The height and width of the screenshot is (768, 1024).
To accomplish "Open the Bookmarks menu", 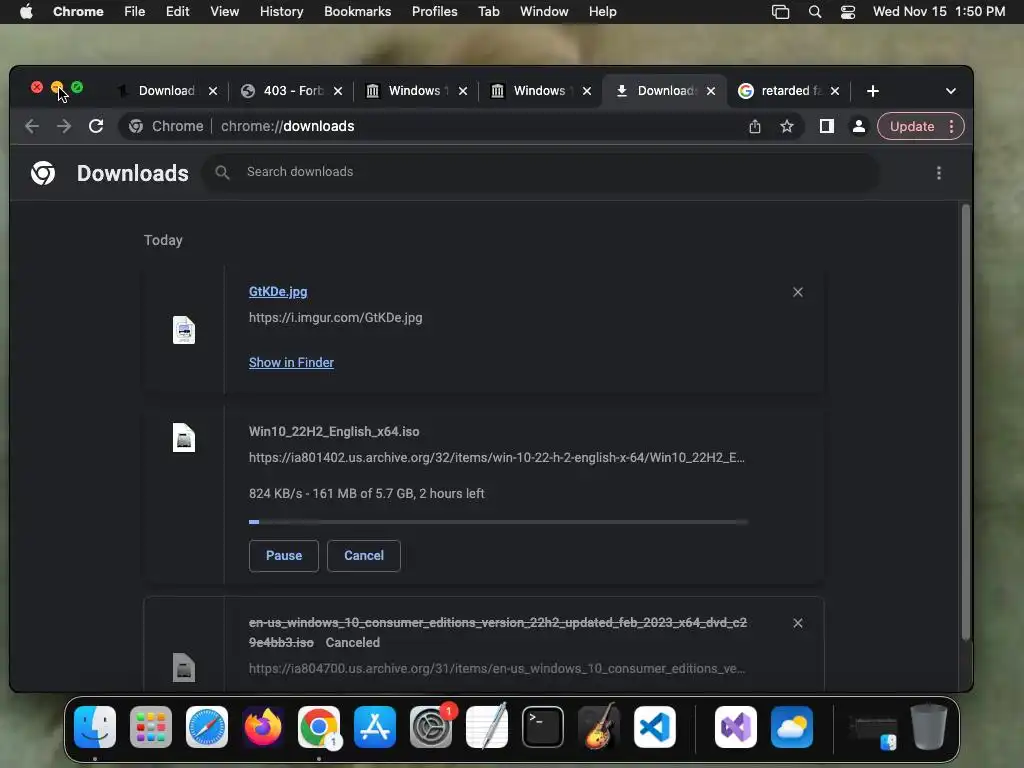I will 357,12.
